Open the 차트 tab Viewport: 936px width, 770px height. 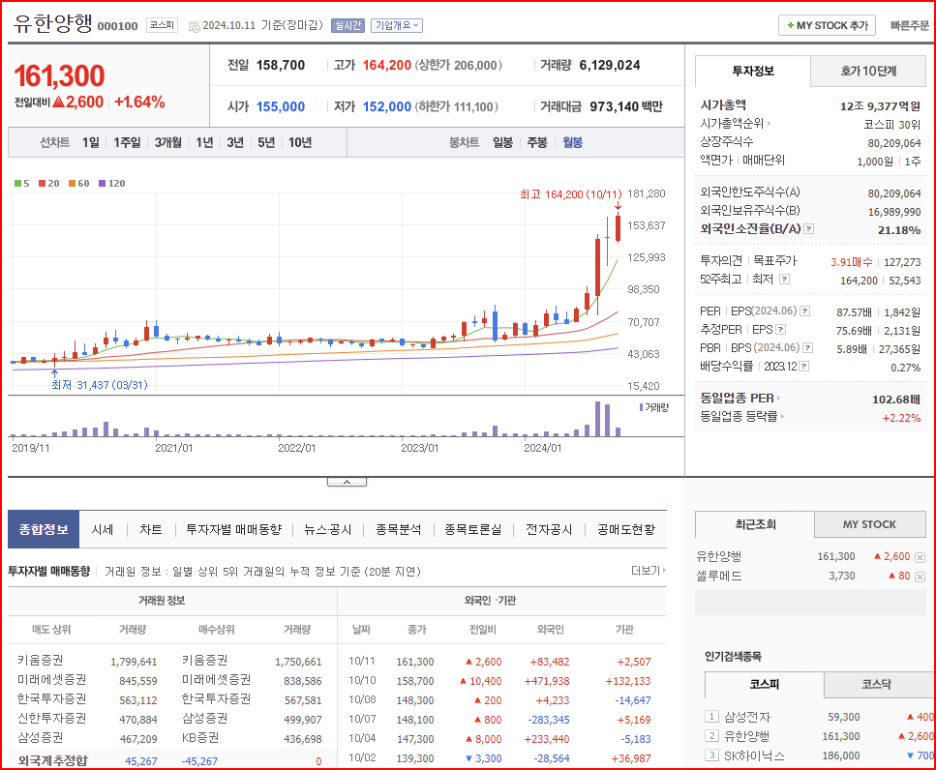pos(150,529)
